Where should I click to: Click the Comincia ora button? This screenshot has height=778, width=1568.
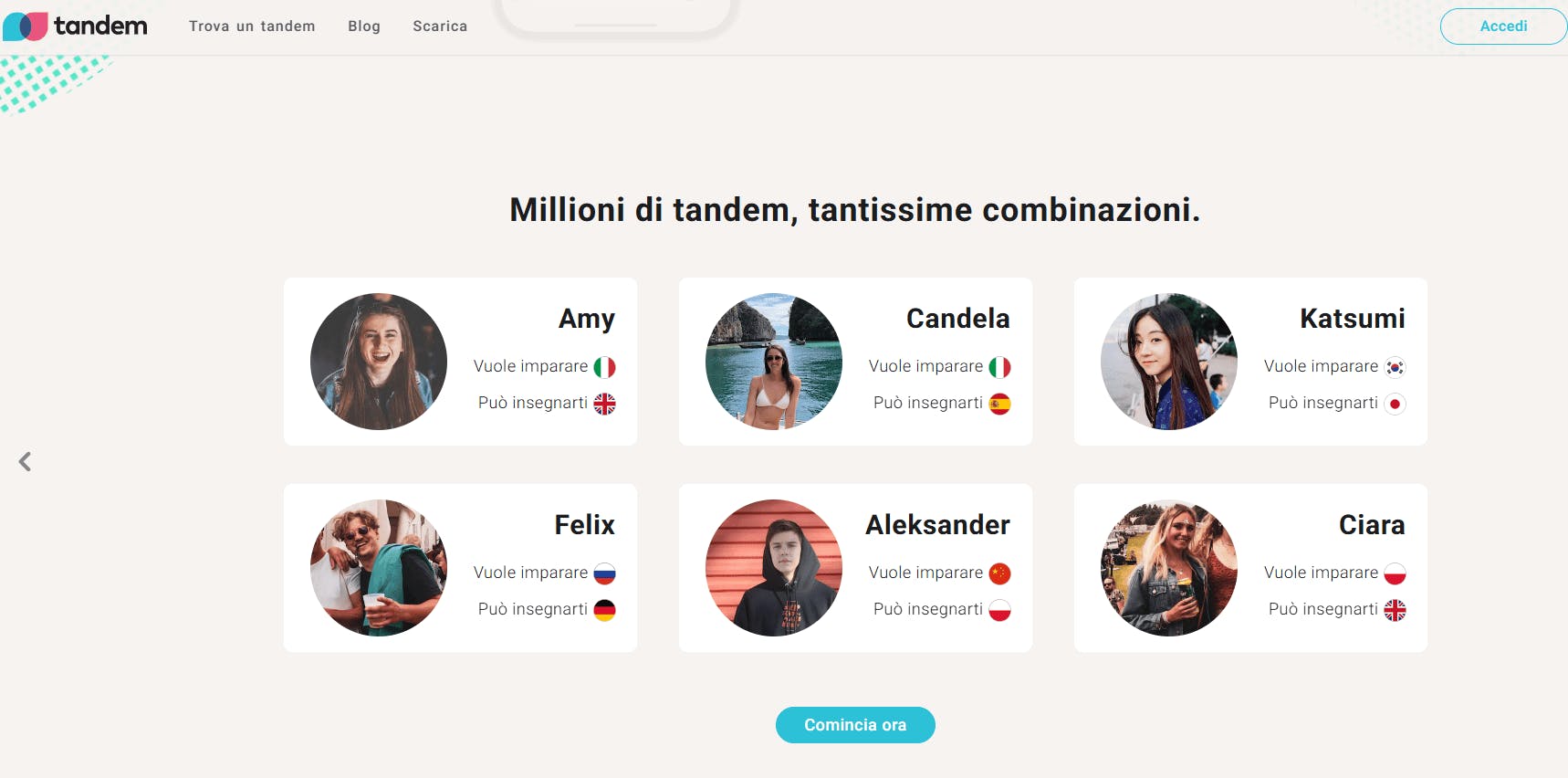[855, 725]
